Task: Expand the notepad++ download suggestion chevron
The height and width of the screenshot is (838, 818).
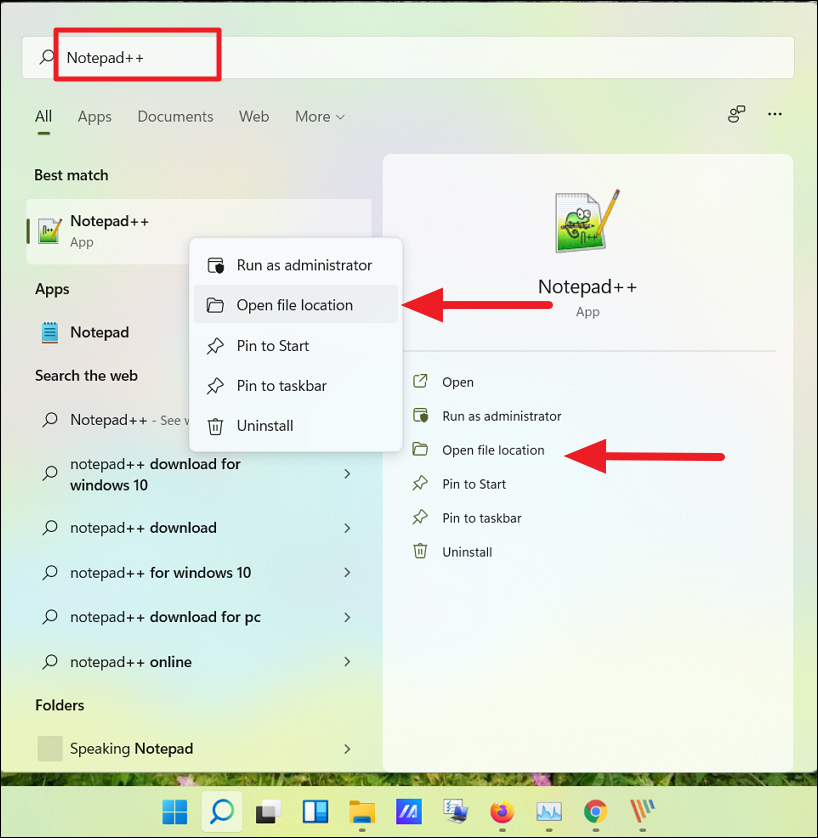Action: (x=347, y=527)
